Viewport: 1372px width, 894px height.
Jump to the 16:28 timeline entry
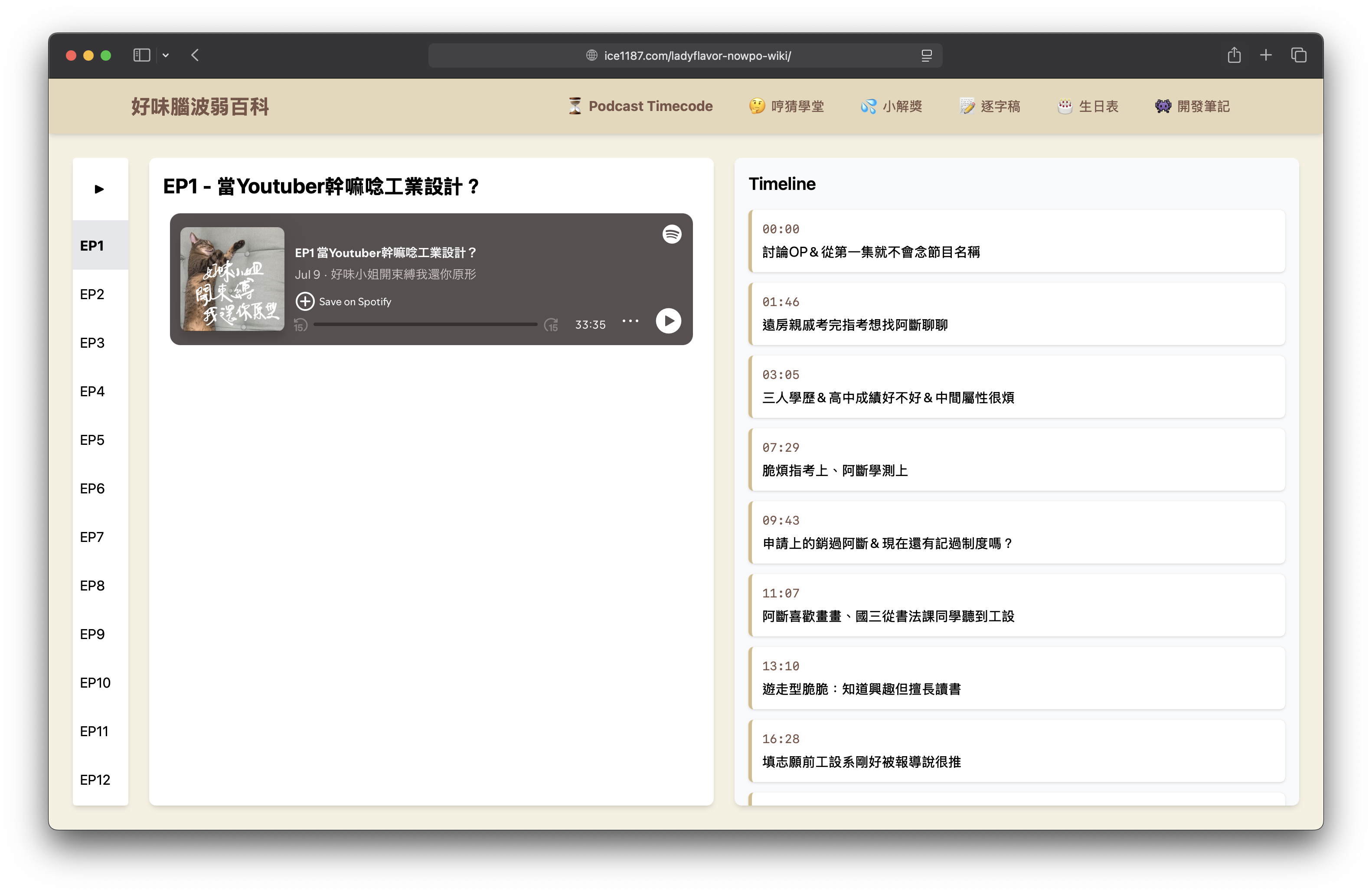coord(1016,751)
